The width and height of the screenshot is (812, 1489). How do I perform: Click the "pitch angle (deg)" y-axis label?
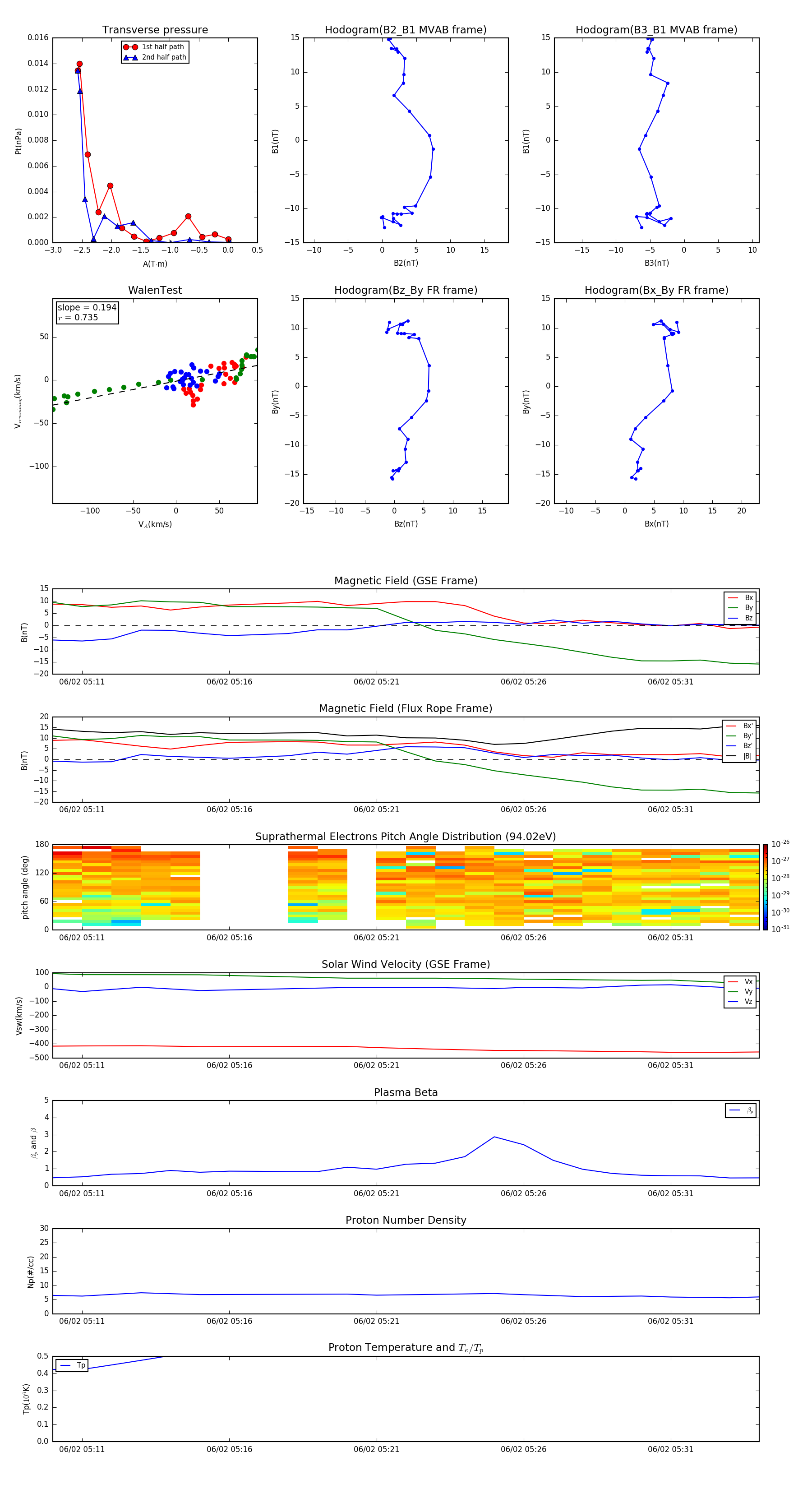[x=25, y=887]
